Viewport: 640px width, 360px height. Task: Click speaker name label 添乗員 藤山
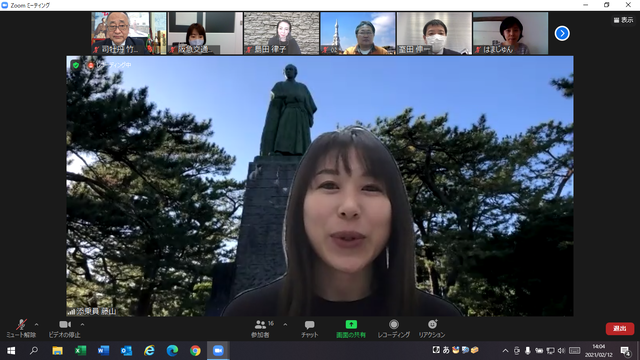pyautogui.click(x=96, y=311)
